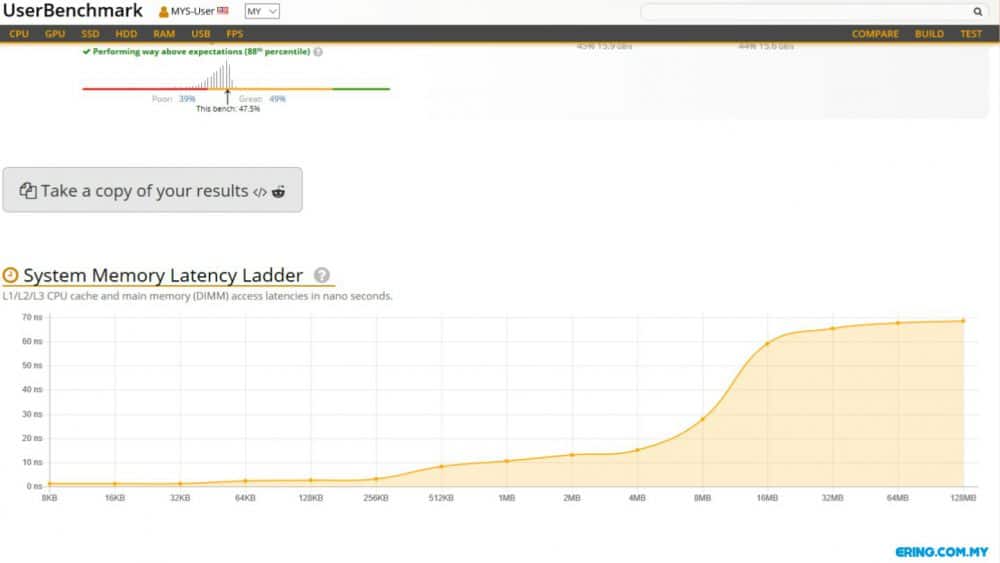Click the Reddit icon in copy button

[x=279, y=191]
